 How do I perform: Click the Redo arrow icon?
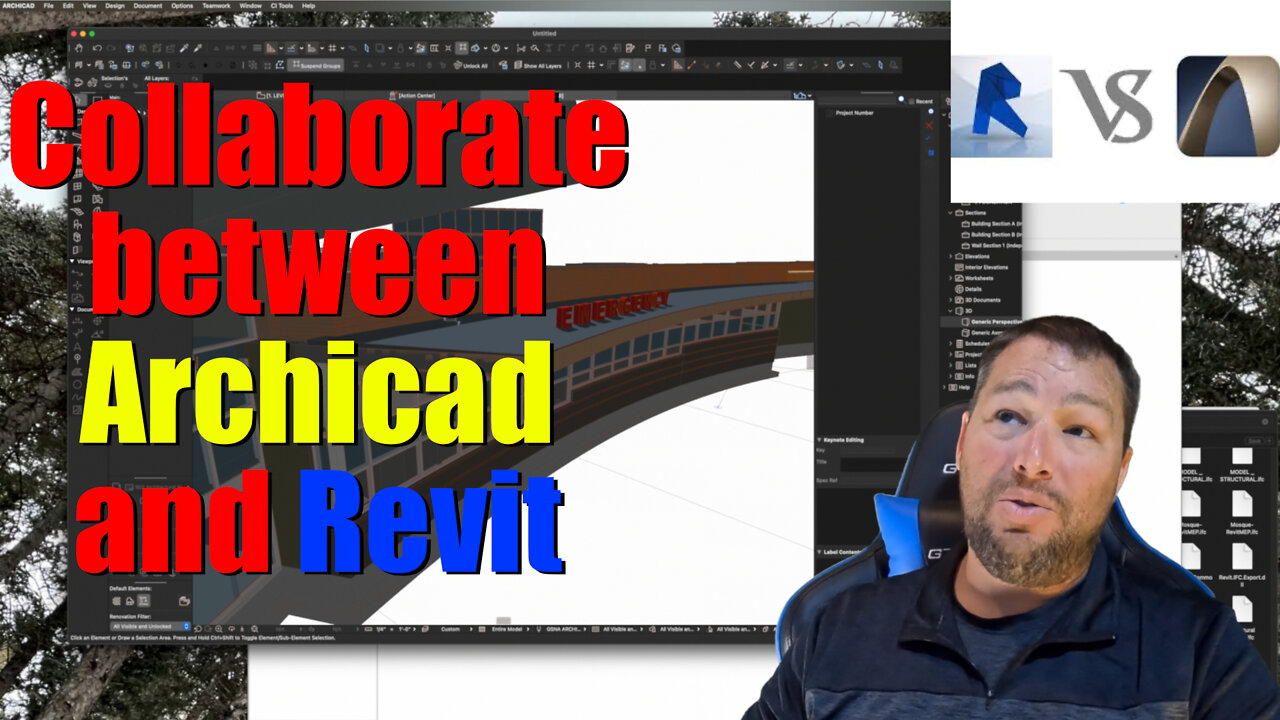(x=112, y=48)
